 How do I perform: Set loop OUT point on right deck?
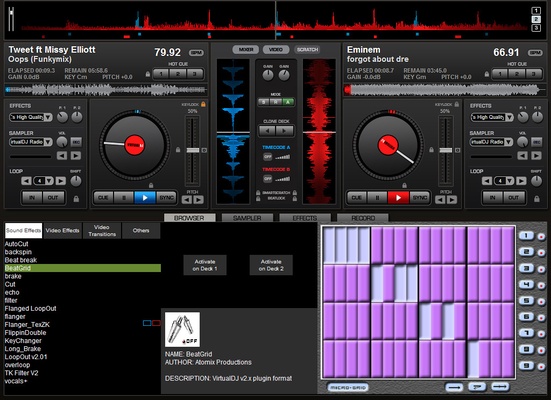[513, 198]
